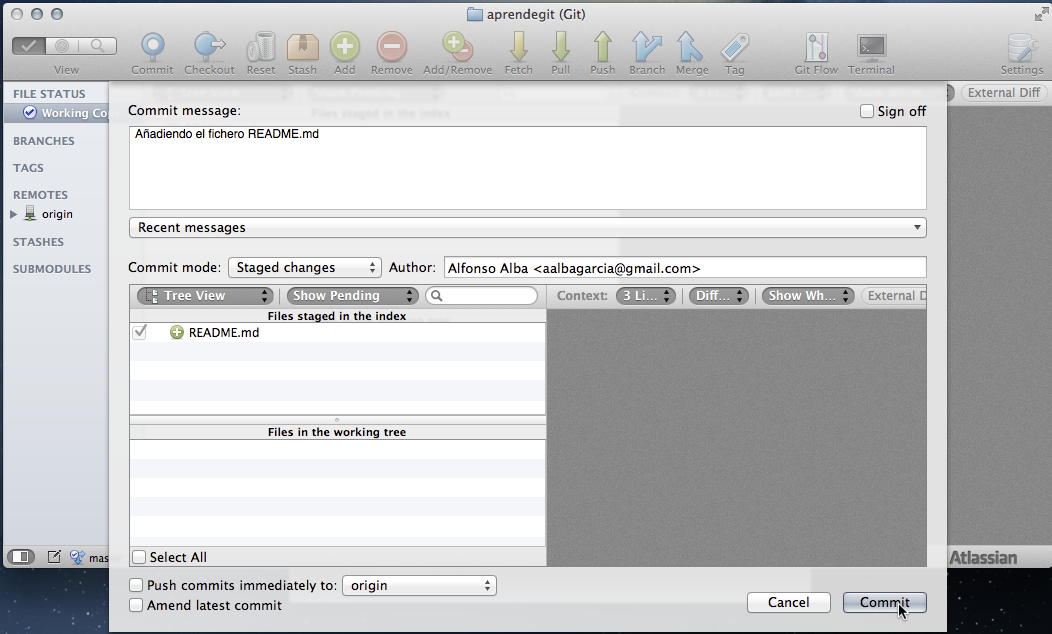Click the Fetch arrow icon
This screenshot has height=634, width=1052.
[x=518, y=47]
